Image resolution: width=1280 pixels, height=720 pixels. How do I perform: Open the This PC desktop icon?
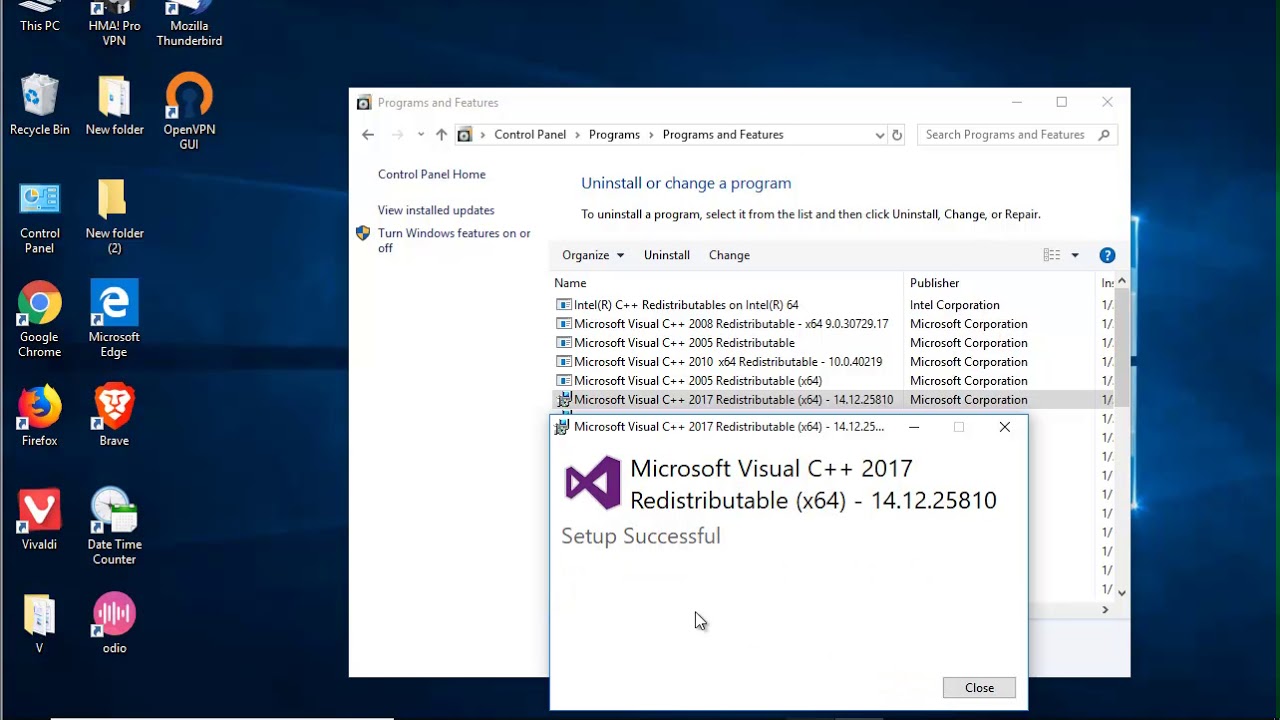[x=39, y=17]
